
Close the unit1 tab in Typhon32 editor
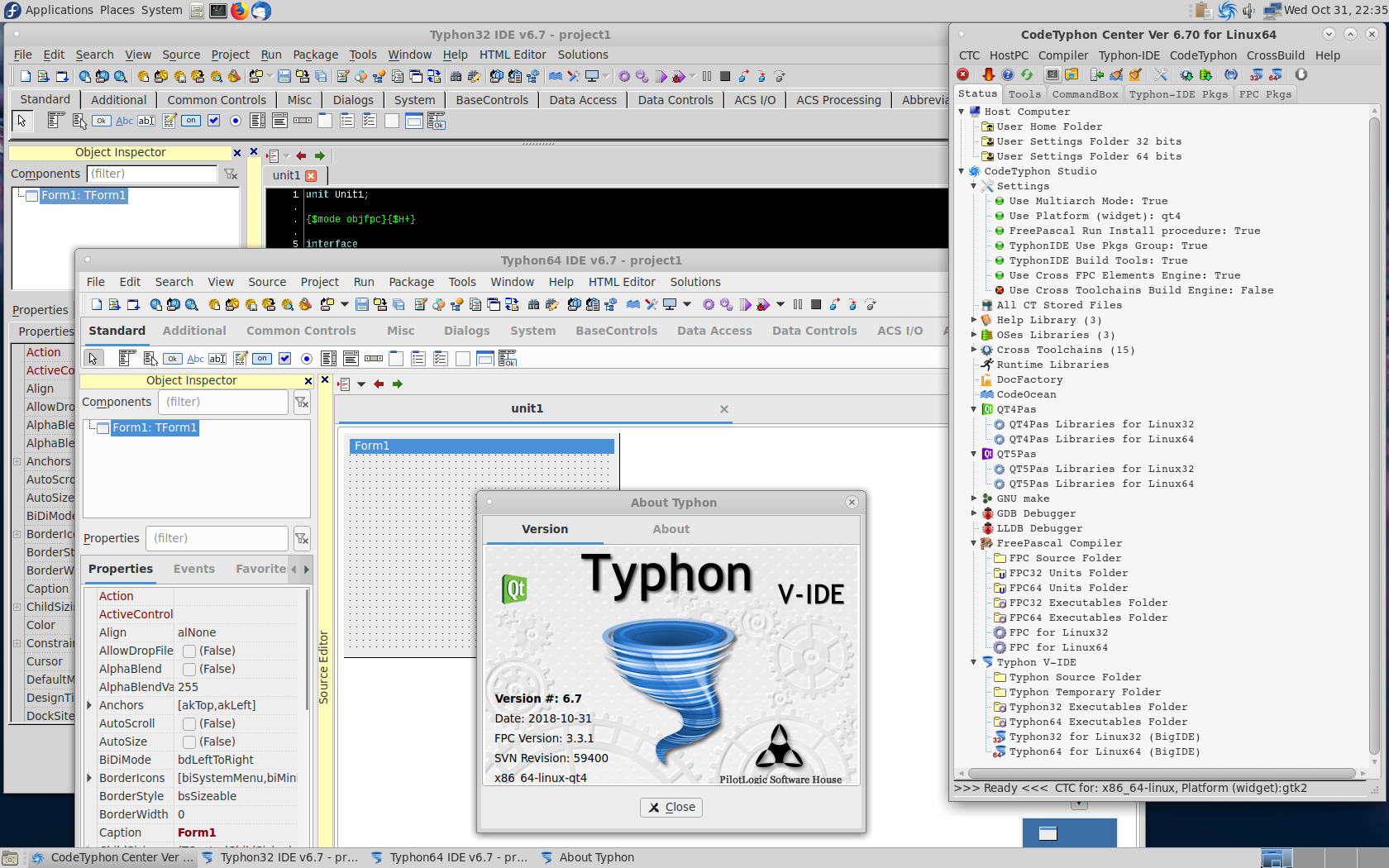tap(311, 175)
